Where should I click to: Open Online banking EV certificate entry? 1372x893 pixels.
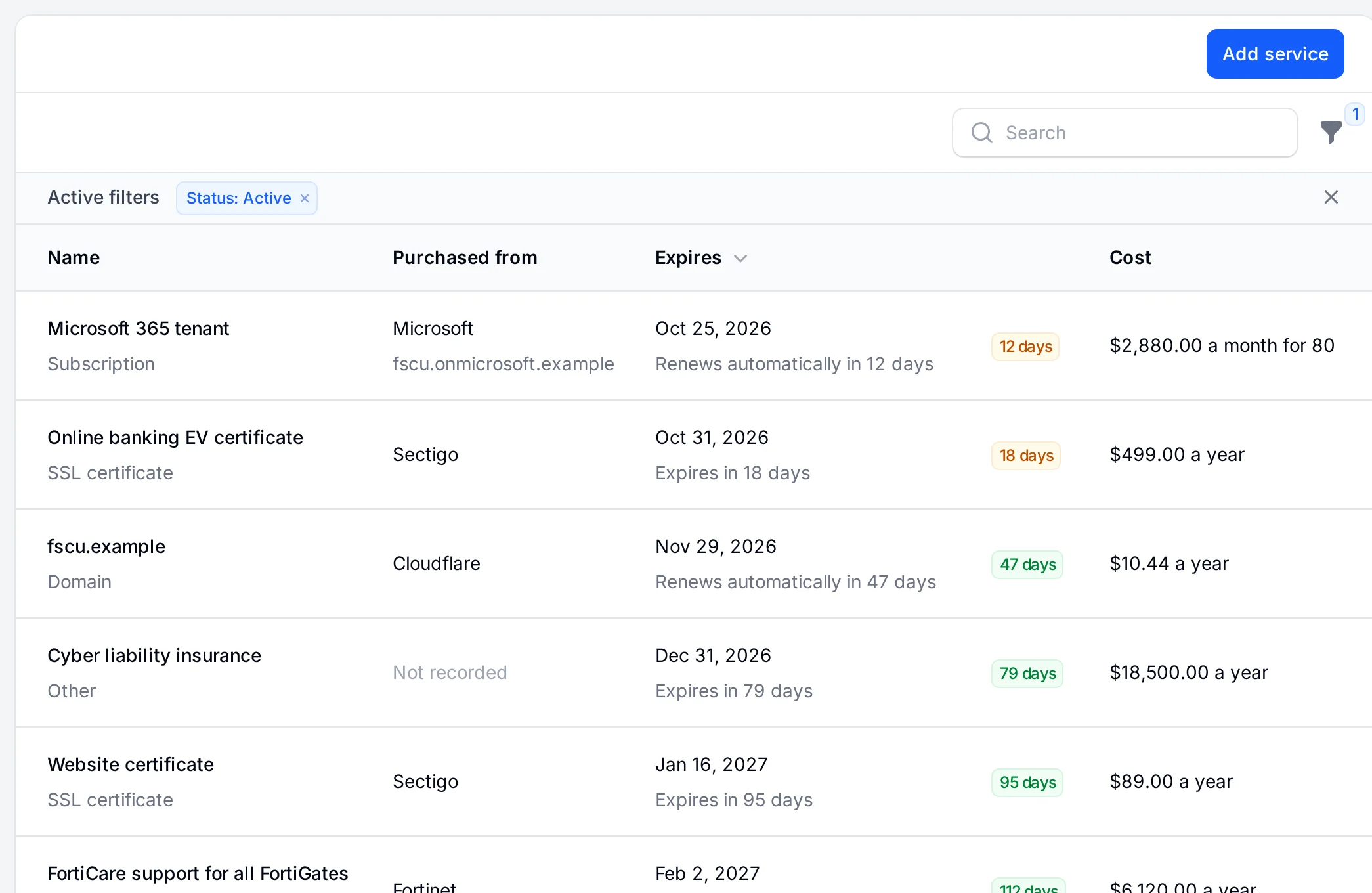pyautogui.click(x=175, y=437)
